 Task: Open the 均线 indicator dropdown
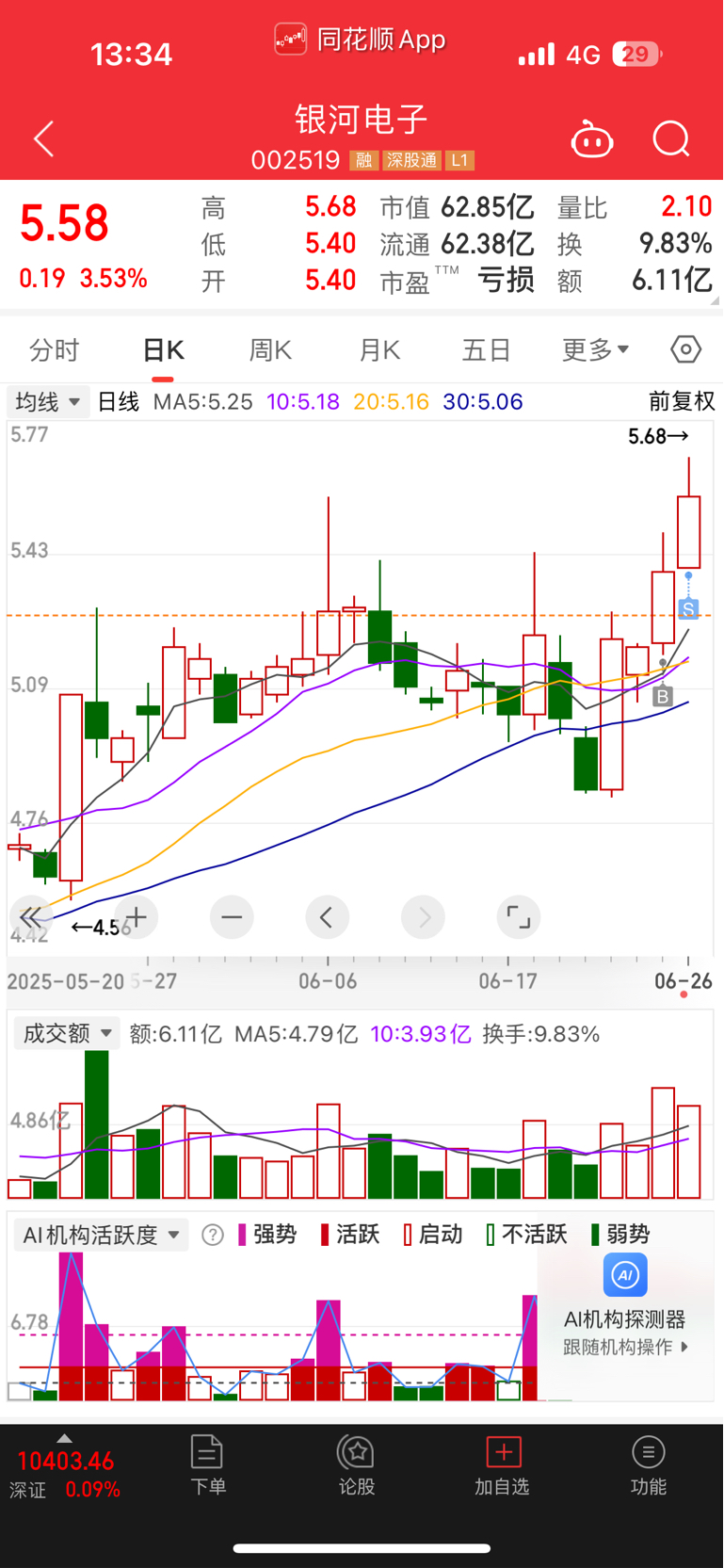pos(48,402)
